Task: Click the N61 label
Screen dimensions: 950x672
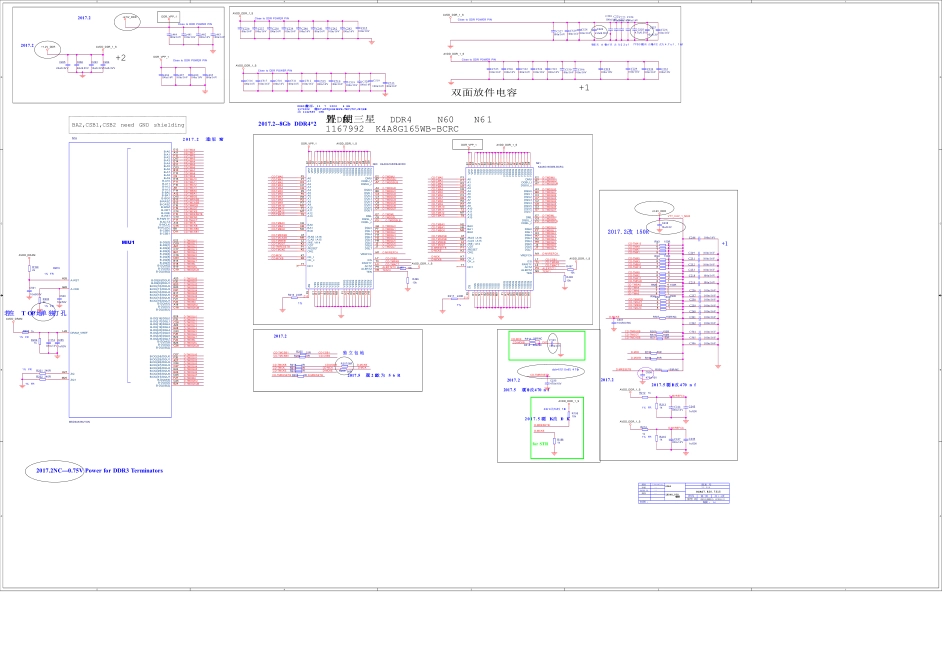Action: tap(484, 119)
